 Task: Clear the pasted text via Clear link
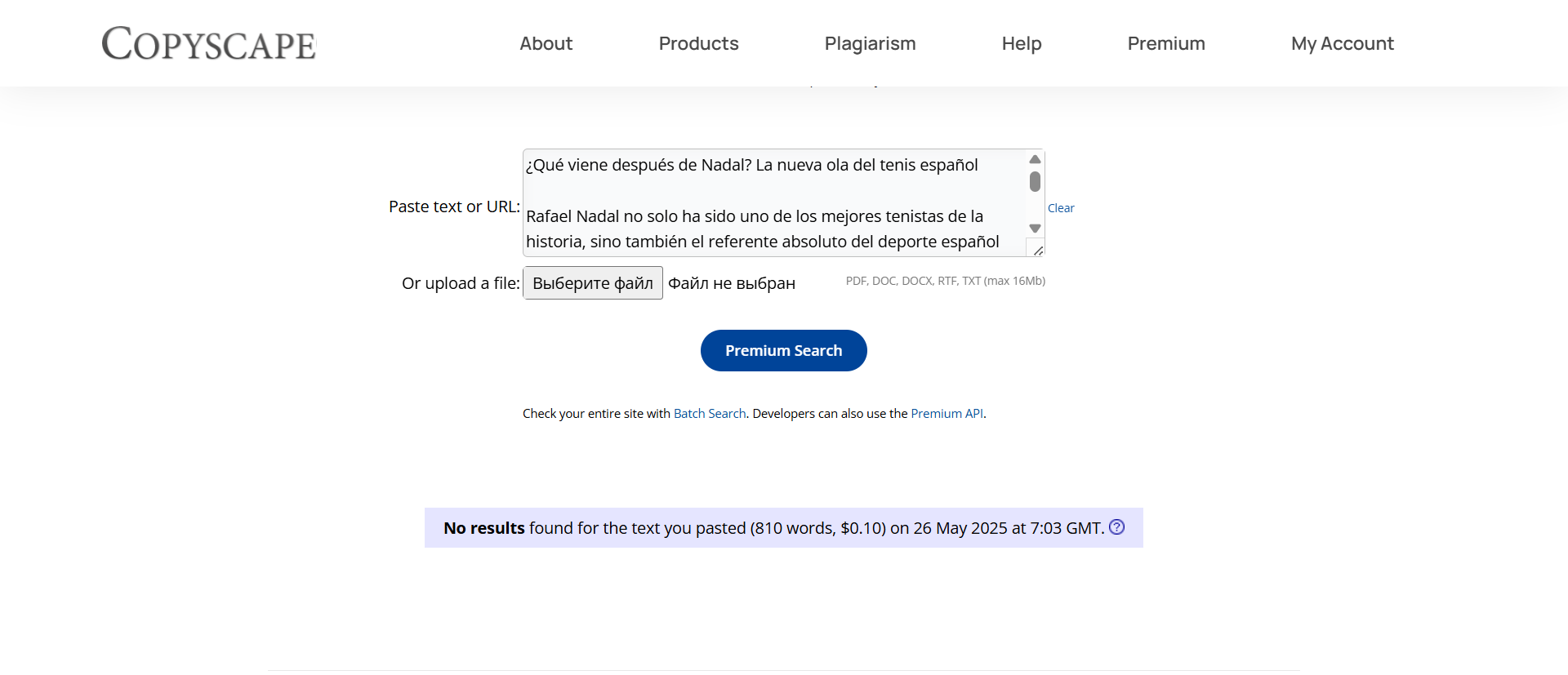(x=1061, y=208)
